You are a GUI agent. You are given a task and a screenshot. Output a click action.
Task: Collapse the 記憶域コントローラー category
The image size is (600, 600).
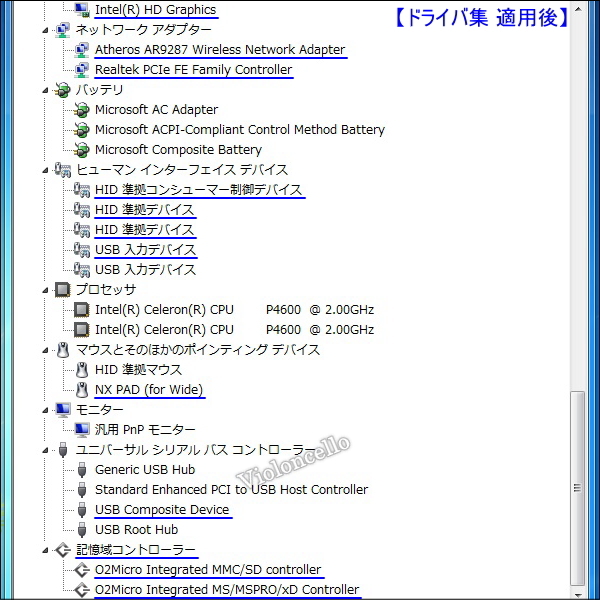45,550
